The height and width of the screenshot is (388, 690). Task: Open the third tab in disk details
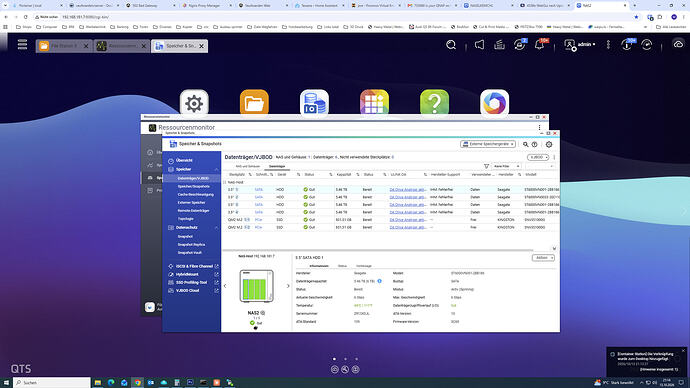click(x=363, y=266)
